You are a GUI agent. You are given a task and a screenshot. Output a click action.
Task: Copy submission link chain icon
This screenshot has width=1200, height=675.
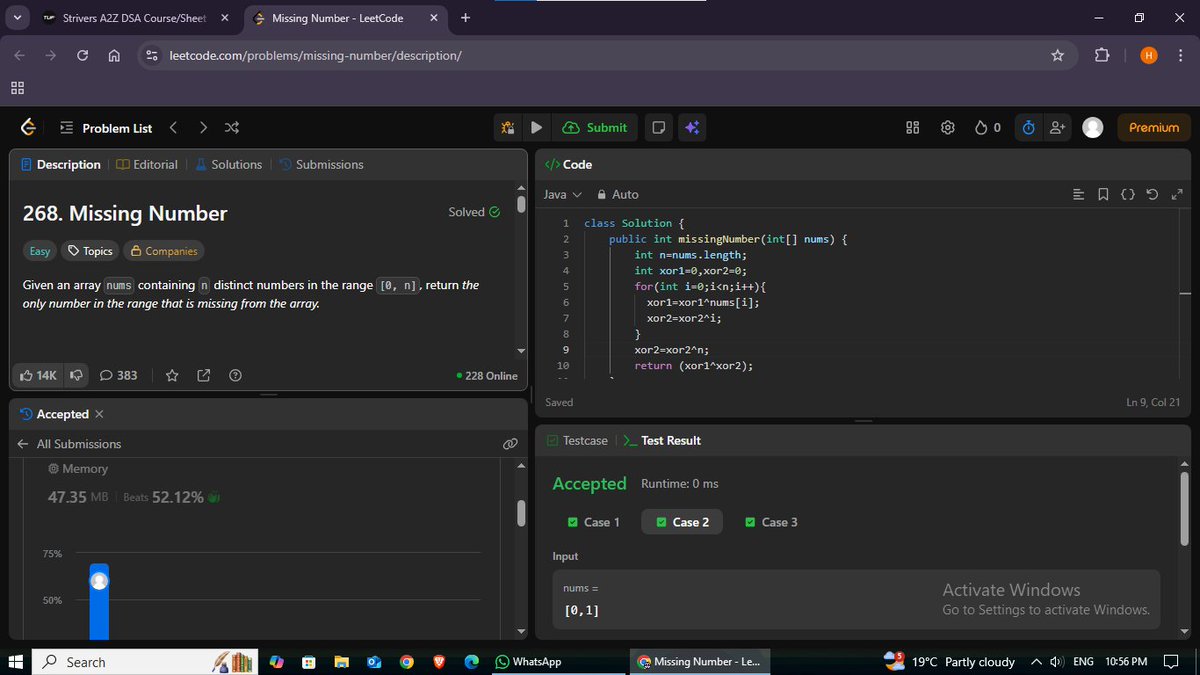[x=510, y=443]
